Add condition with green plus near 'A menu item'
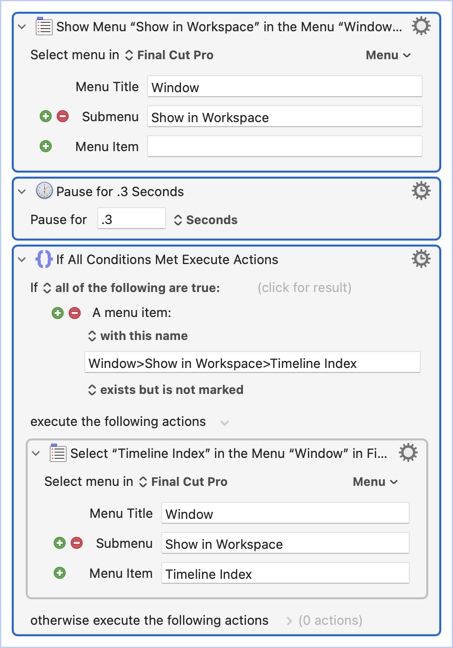The height and width of the screenshot is (648, 453). 58,313
